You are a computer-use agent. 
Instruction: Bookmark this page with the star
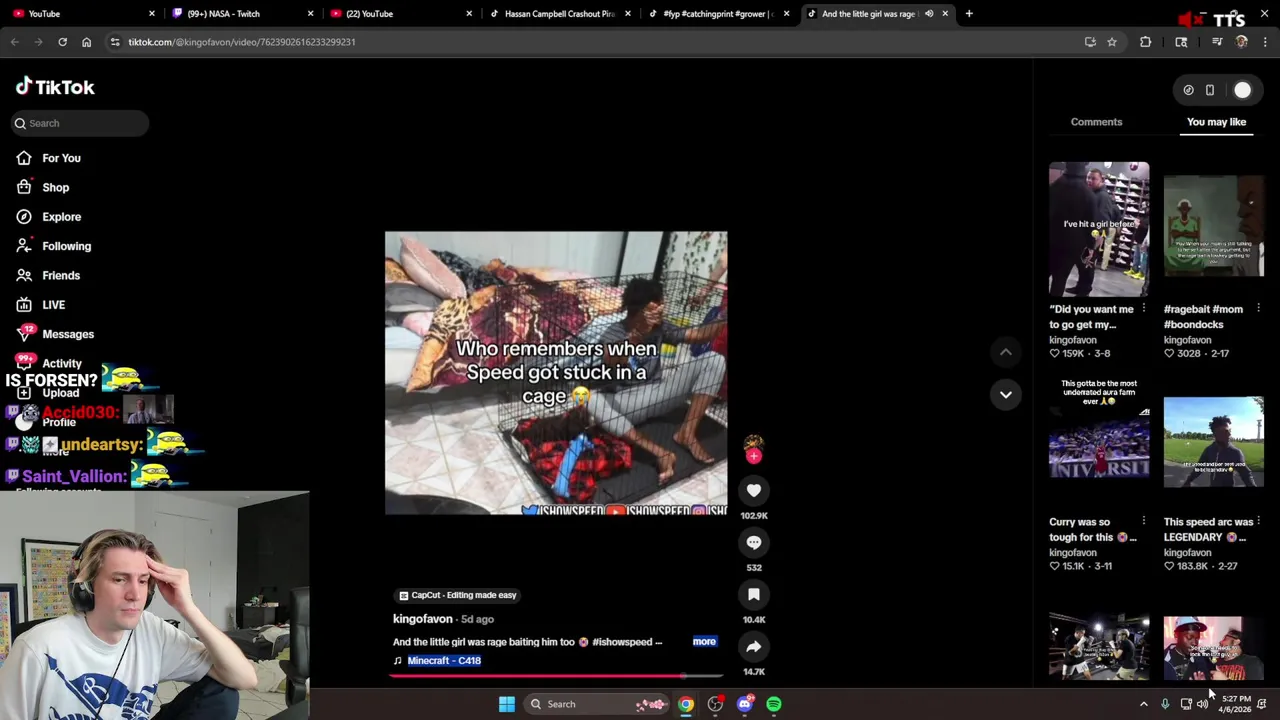1112,42
